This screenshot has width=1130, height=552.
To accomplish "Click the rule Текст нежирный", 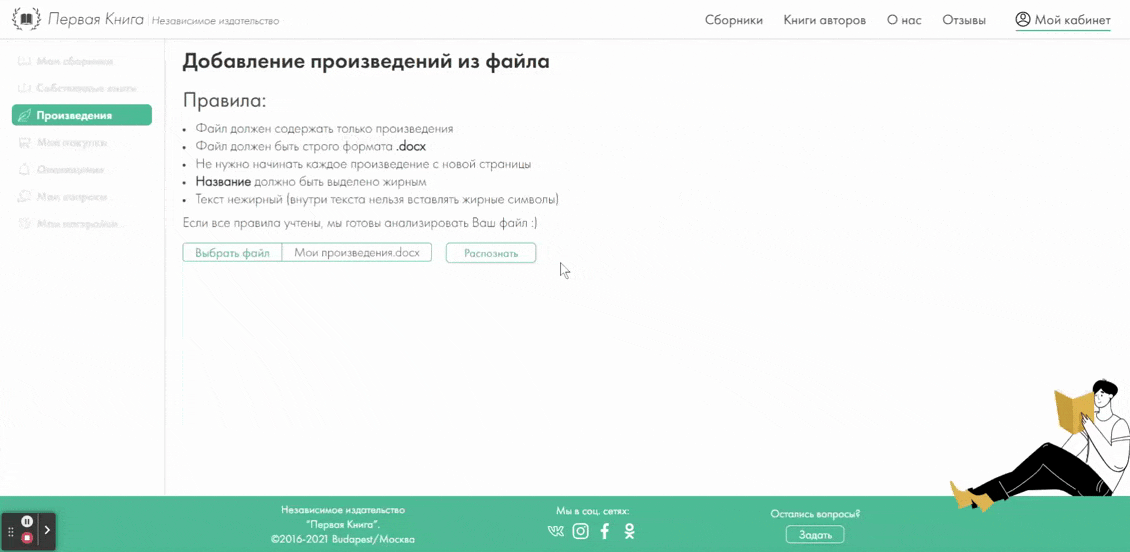I will 377,199.
